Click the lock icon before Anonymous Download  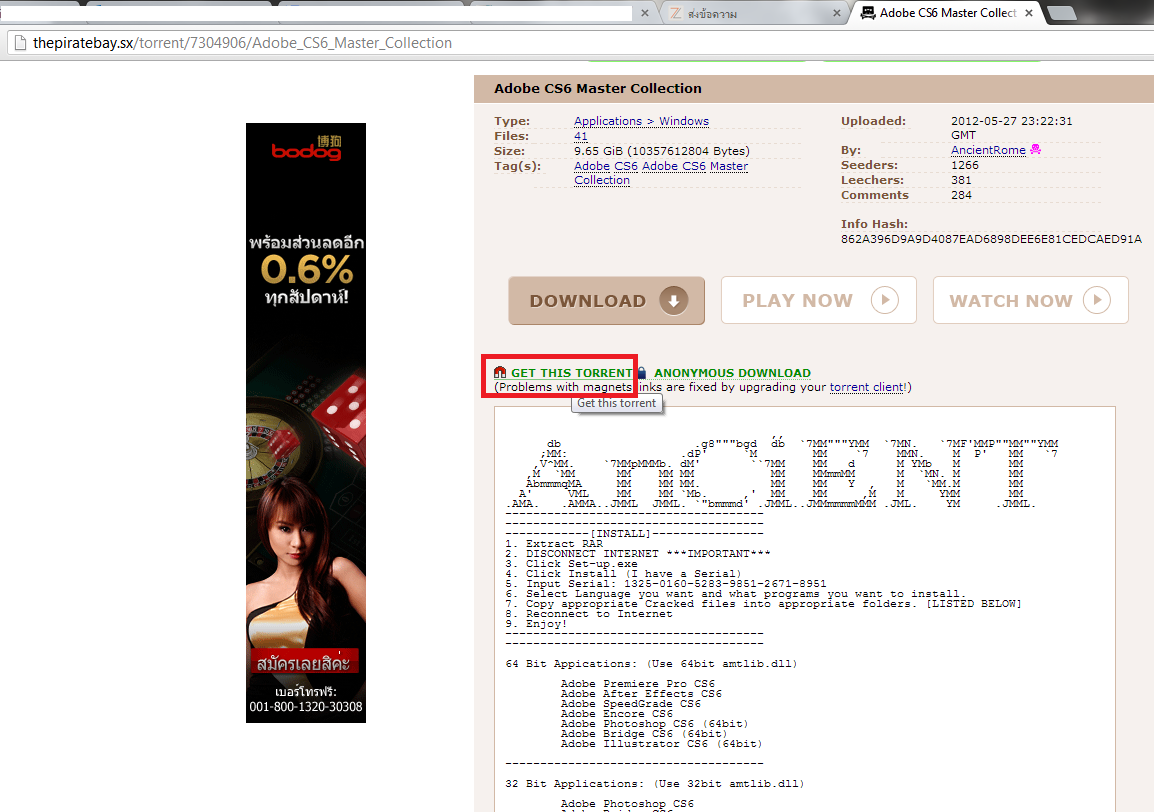[642, 373]
